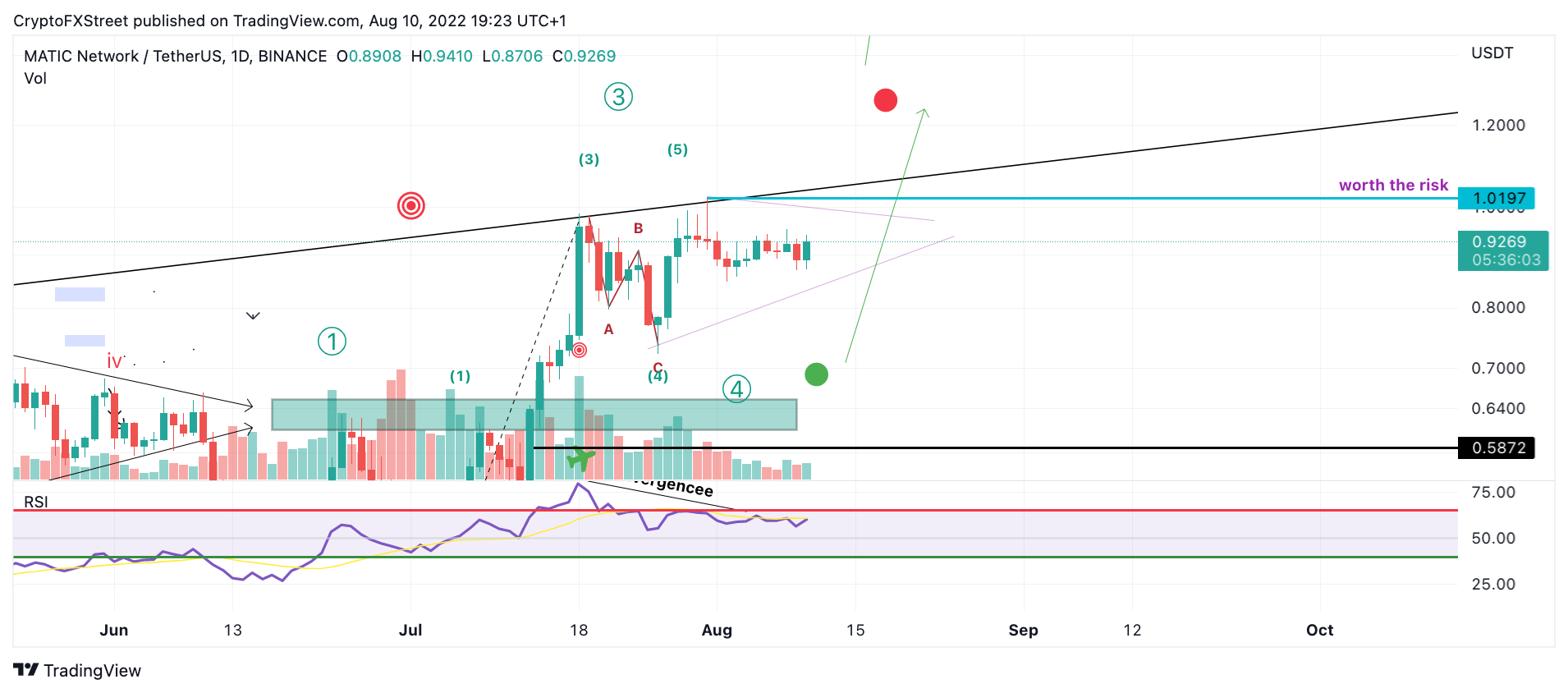Viewport: 1568px width, 693px height.
Task: Click the RSI 50.00 scale value
Action: 1493,538
